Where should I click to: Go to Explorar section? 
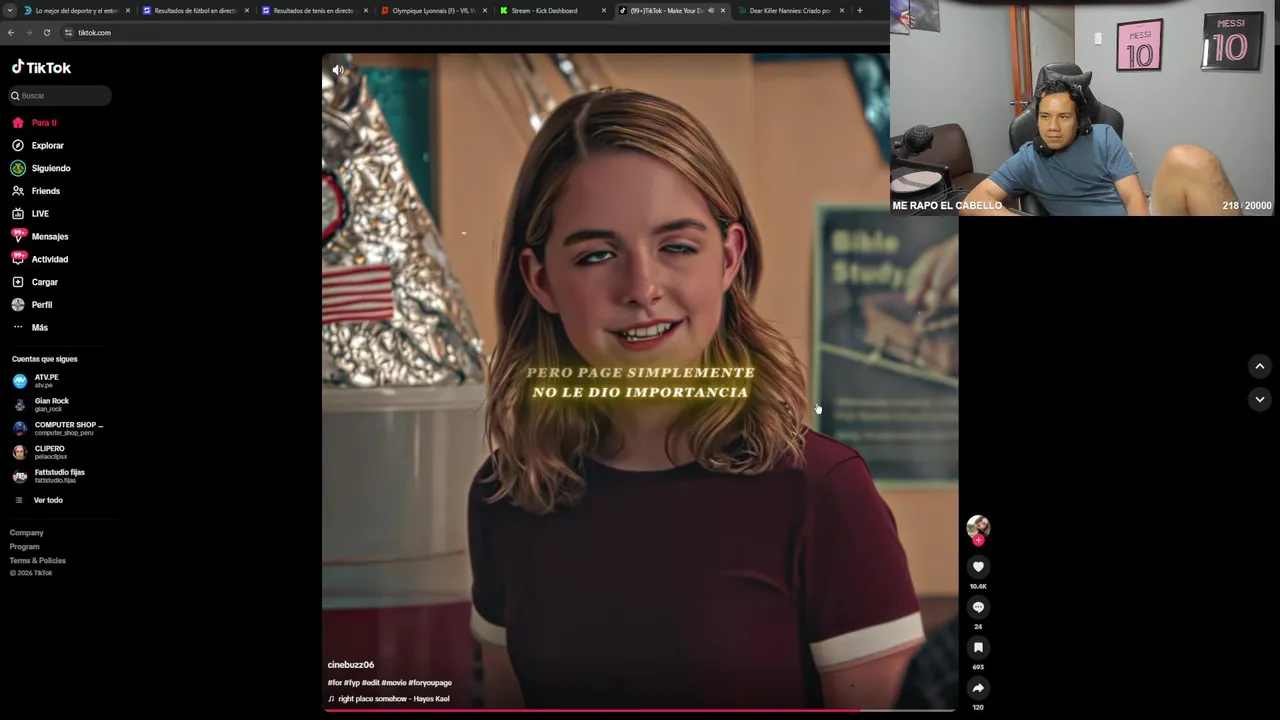click(47, 146)
